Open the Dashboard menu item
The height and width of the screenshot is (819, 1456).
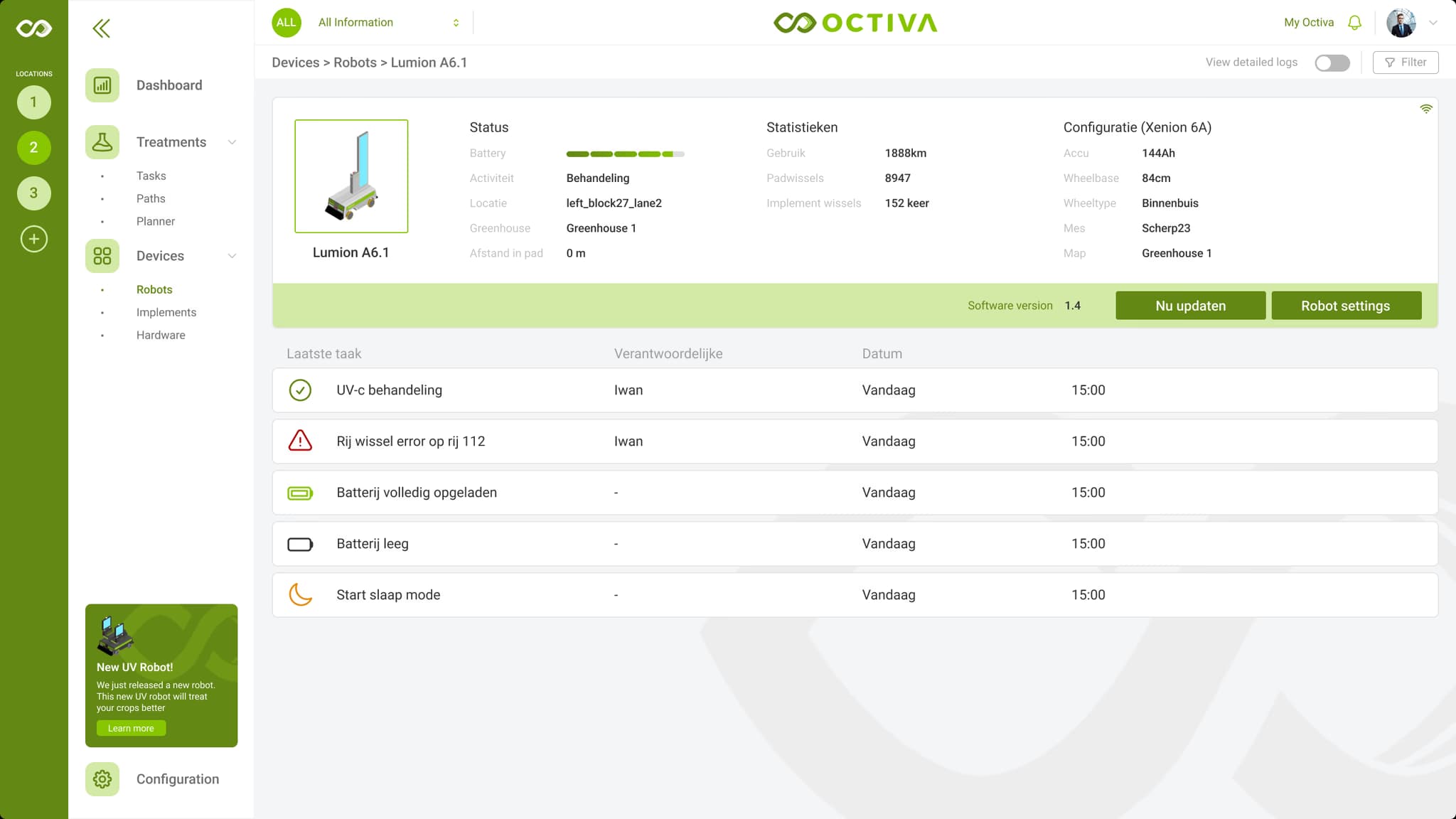pos(169,85)
